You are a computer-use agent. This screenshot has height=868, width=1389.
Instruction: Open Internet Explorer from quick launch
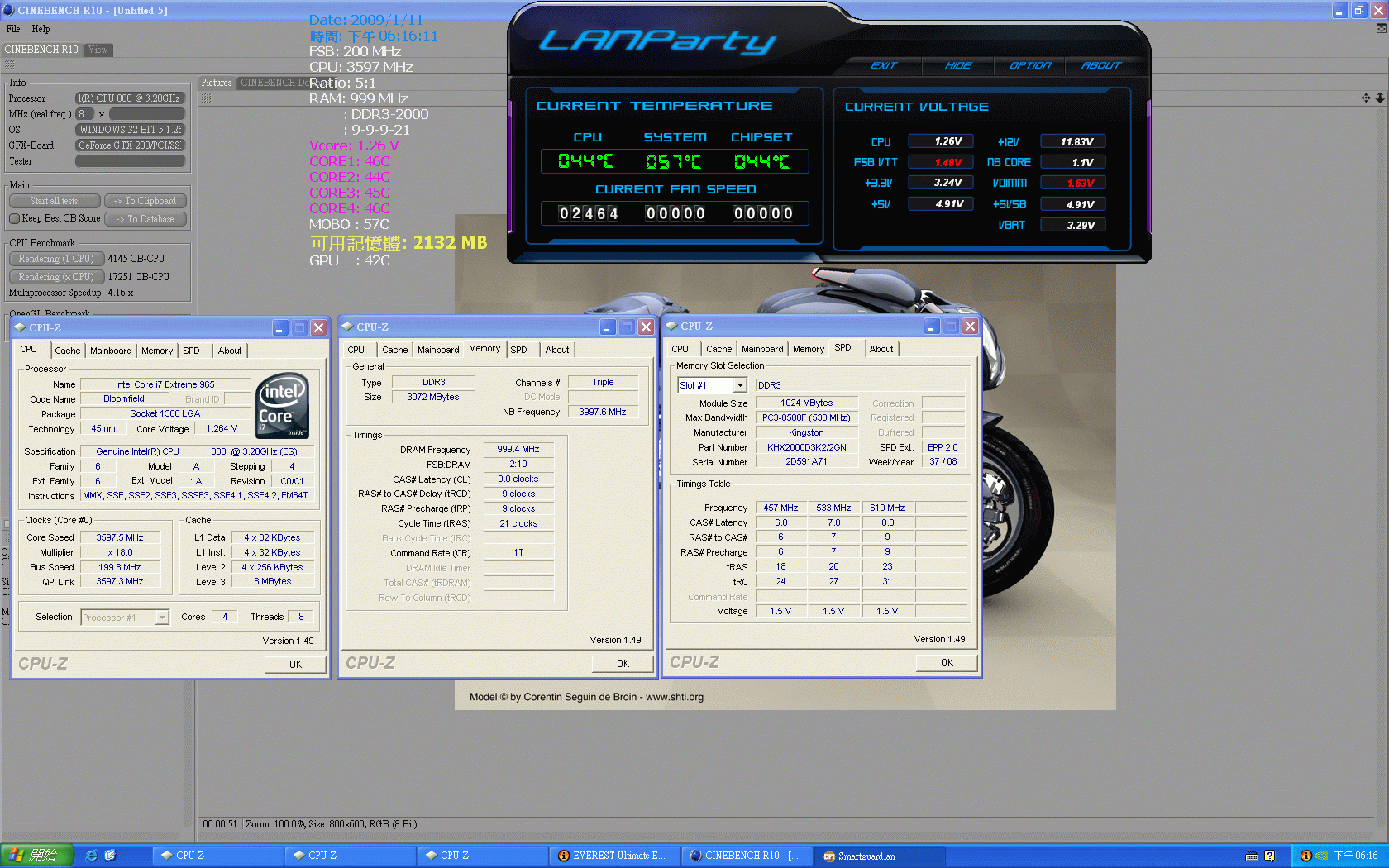92,856
